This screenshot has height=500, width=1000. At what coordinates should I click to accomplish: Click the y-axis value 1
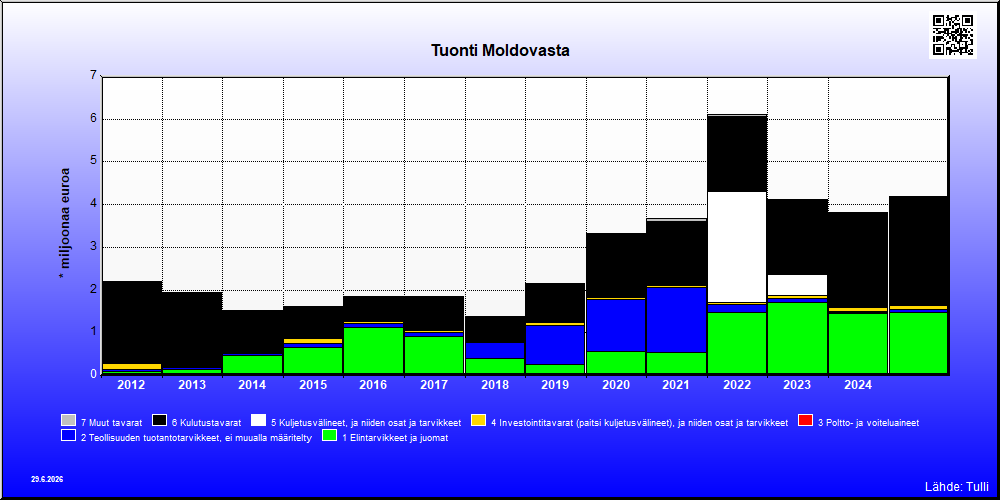click(x=94, y=332)
